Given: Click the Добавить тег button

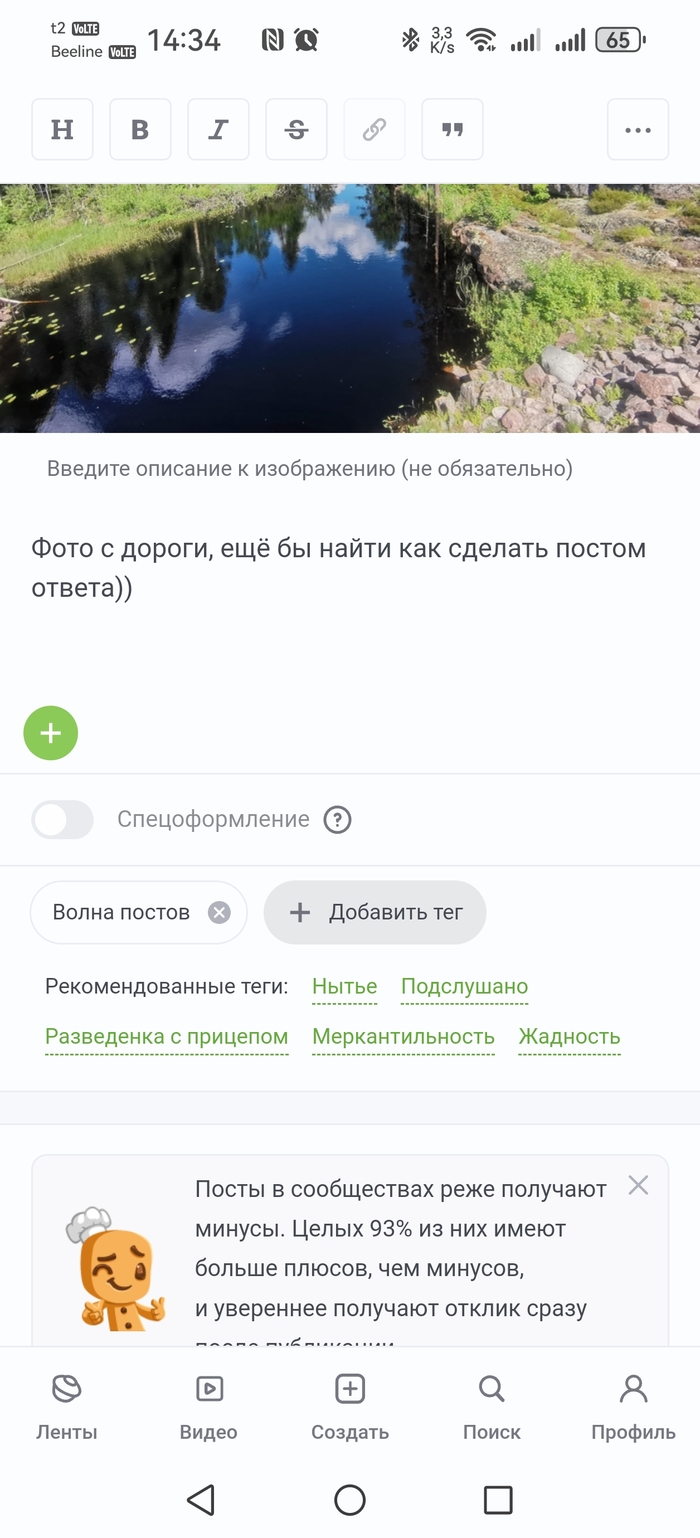Looking at the screenshot, I should [375, 912].
